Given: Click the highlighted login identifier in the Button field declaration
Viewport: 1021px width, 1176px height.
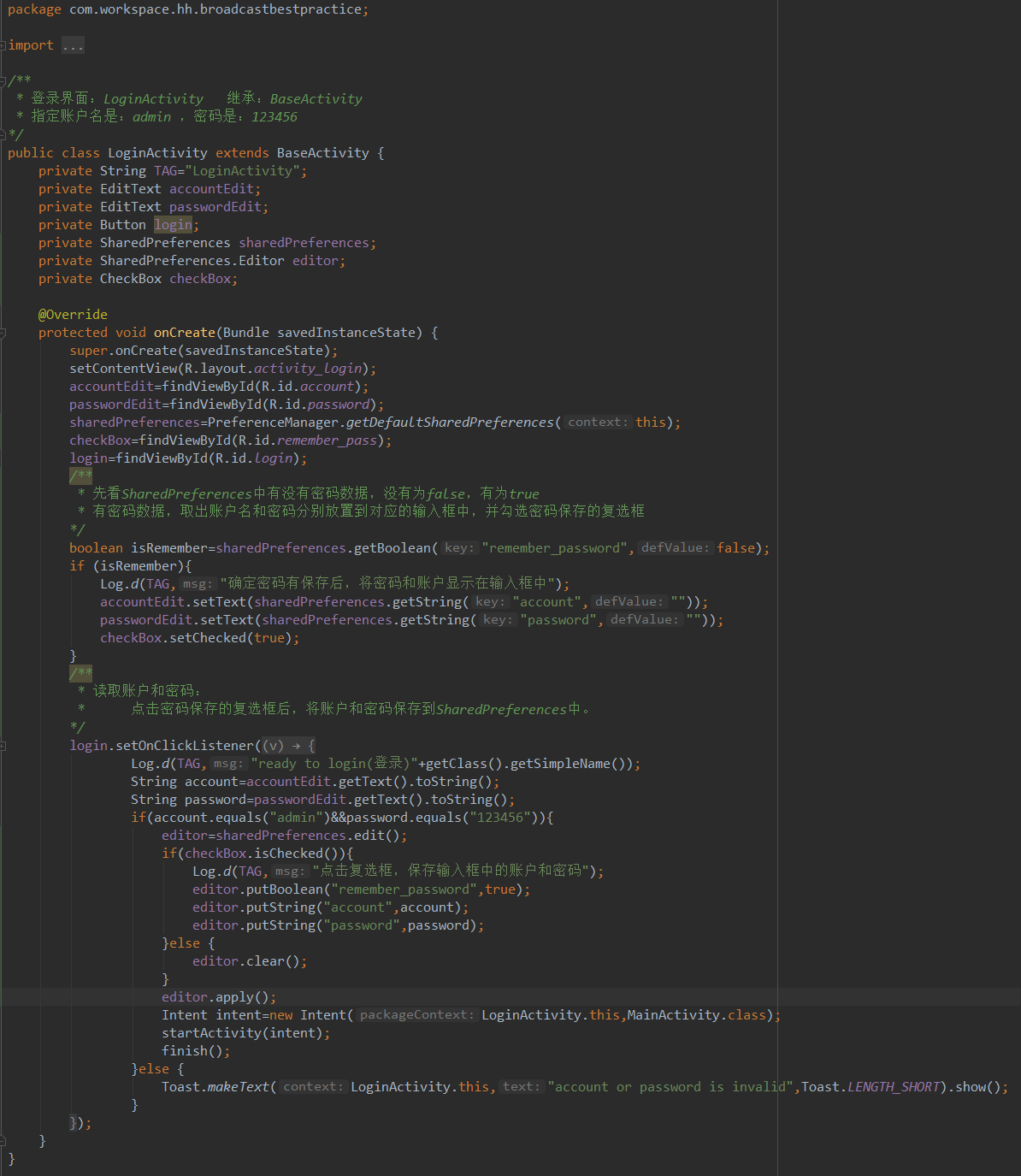Looking at the screenshot, I should 173,225.
